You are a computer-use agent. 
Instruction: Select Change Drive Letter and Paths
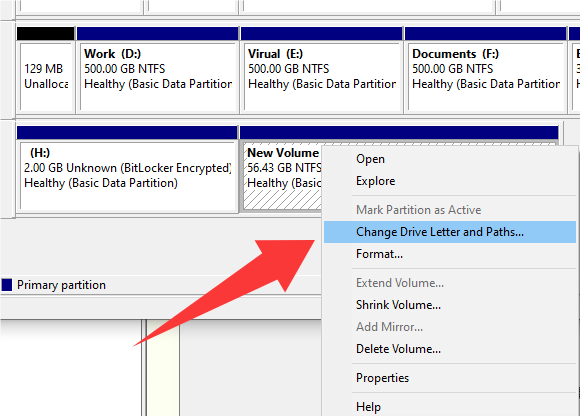coord(449,232)
